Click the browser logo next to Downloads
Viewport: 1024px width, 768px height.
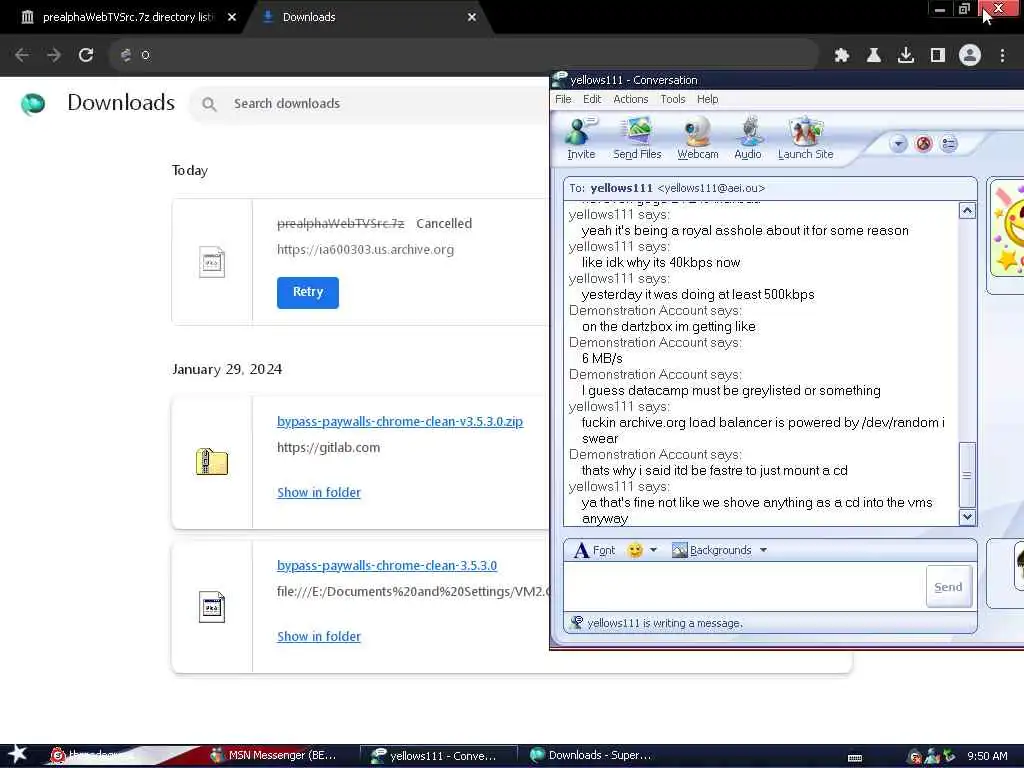coord(33,103)
